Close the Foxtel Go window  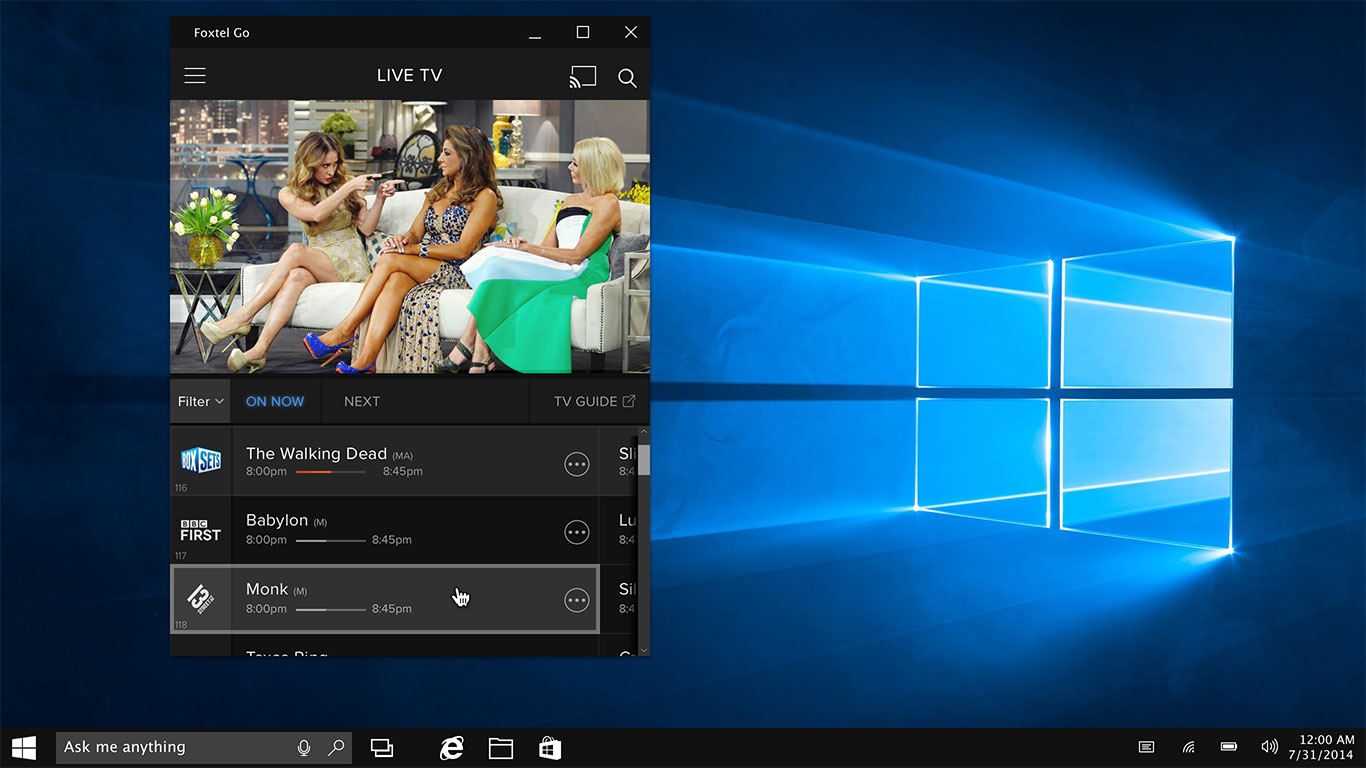630,32
